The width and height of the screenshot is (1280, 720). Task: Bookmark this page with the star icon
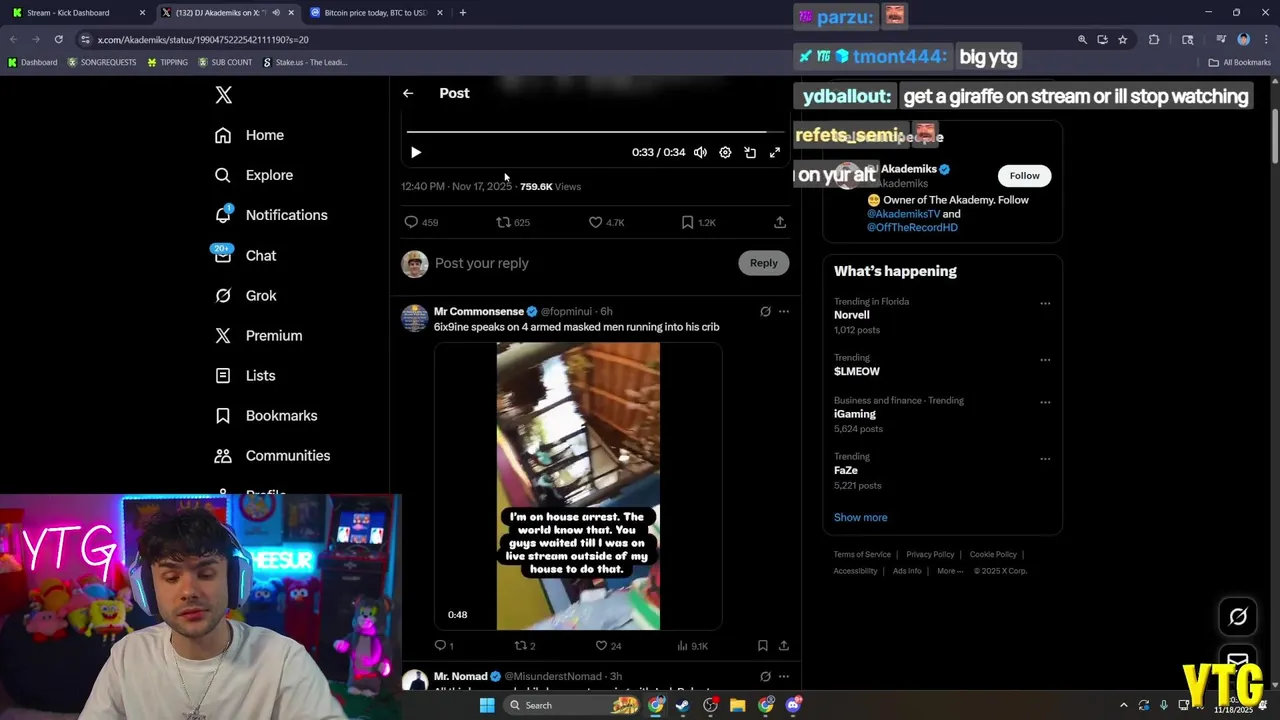1123,40
